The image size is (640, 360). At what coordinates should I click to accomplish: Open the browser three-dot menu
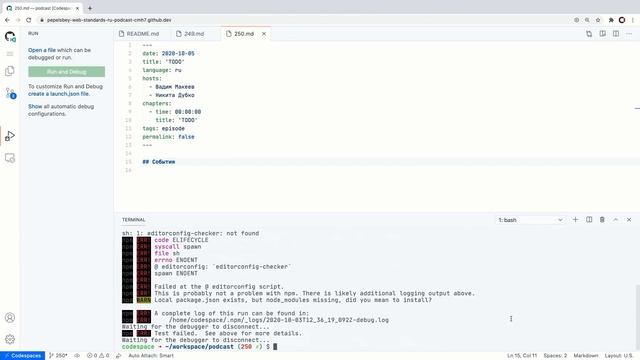(633, 20)
